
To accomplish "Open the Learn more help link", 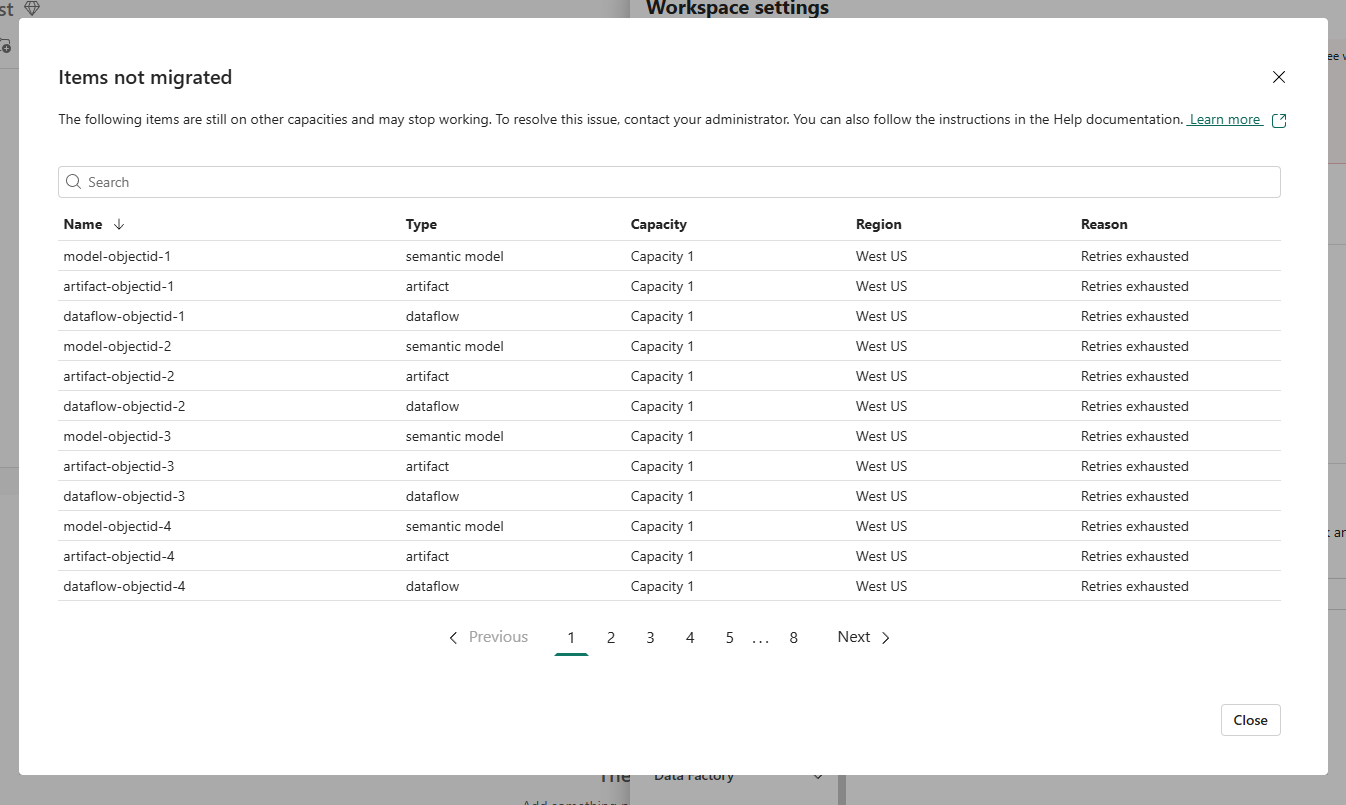I will 1225,119.
